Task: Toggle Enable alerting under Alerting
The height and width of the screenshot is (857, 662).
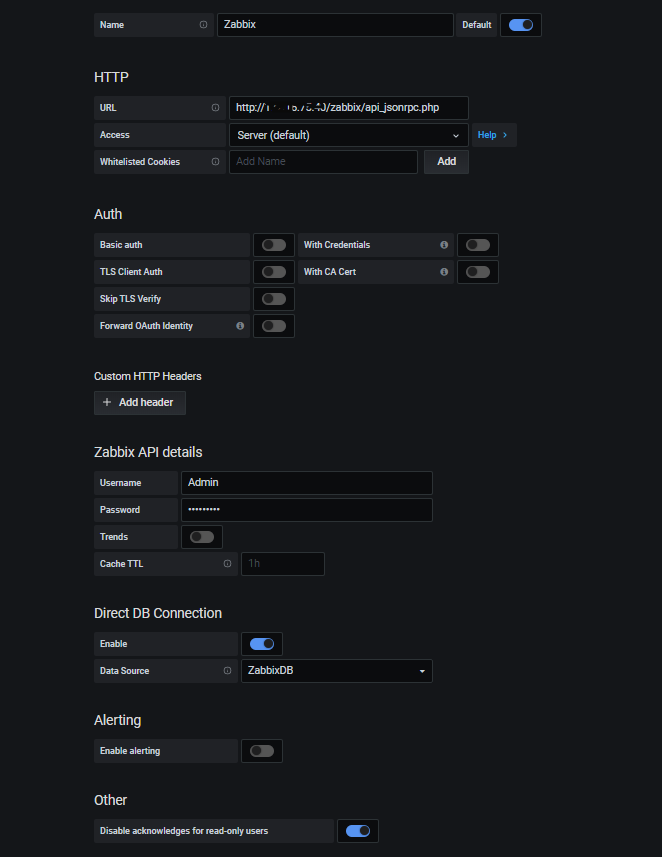Action: [x=261, y=750]
